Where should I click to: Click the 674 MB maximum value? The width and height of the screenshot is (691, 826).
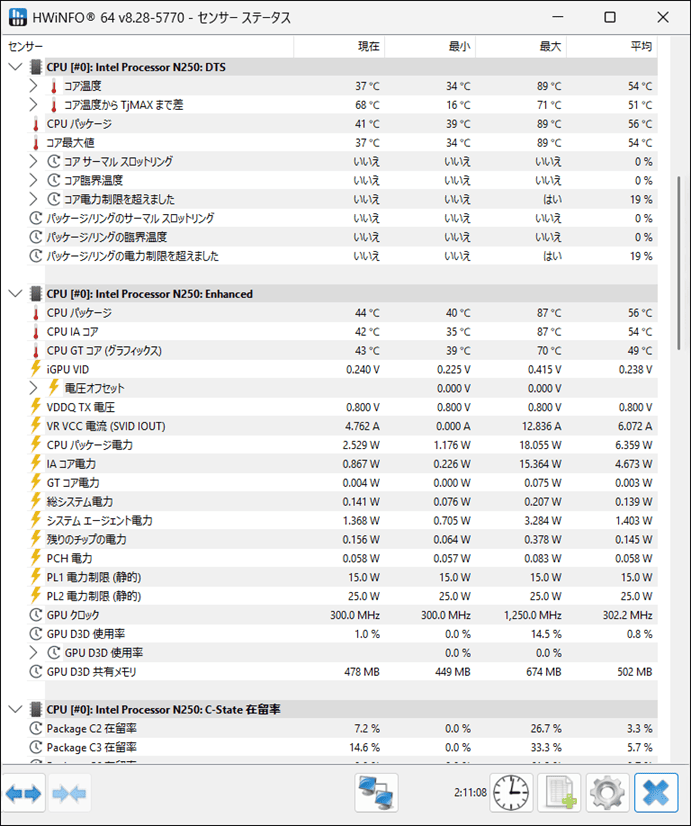(543, 672)
